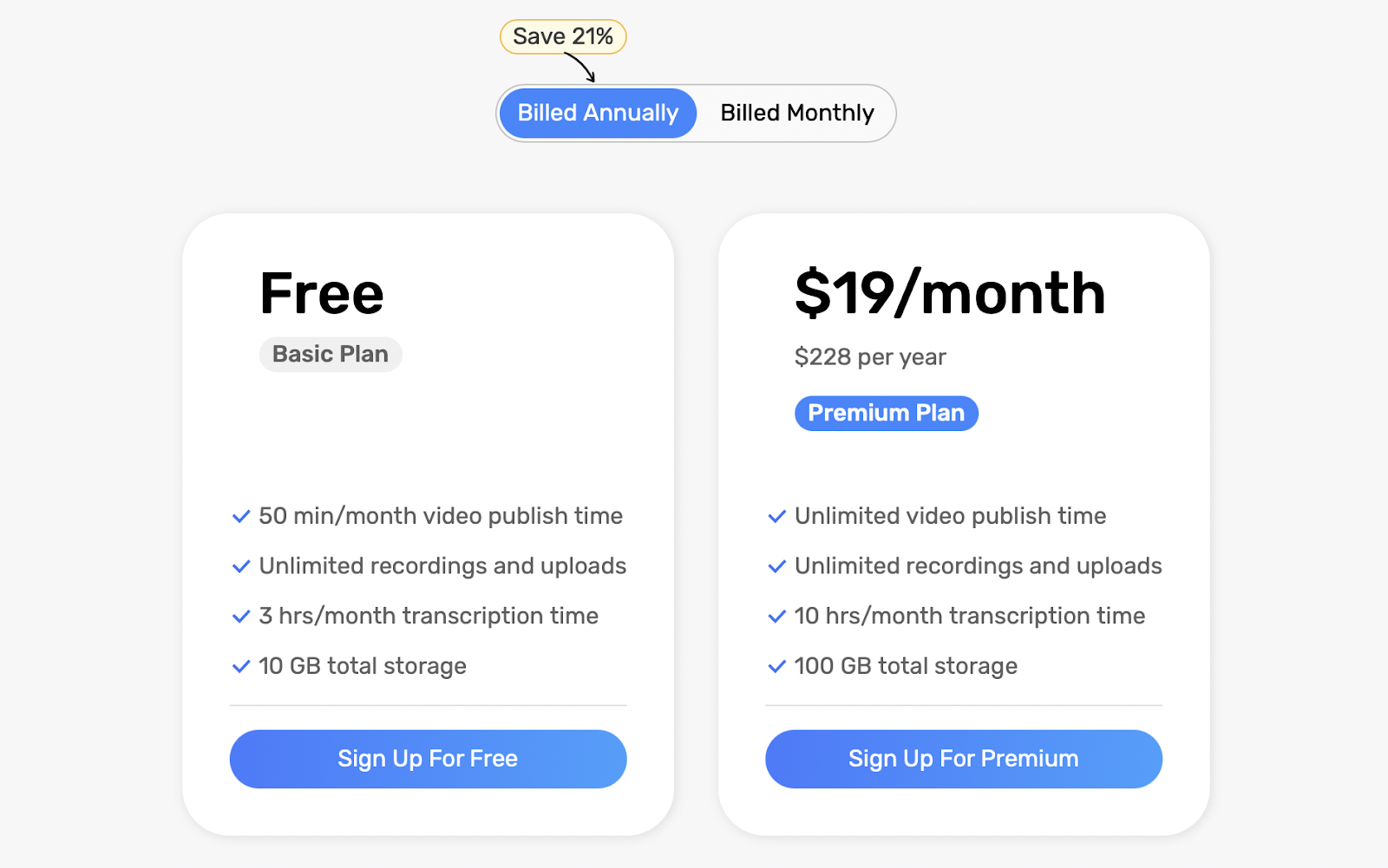Click the $228 per year text
1388x868 pixels.
tap(870, 357)
